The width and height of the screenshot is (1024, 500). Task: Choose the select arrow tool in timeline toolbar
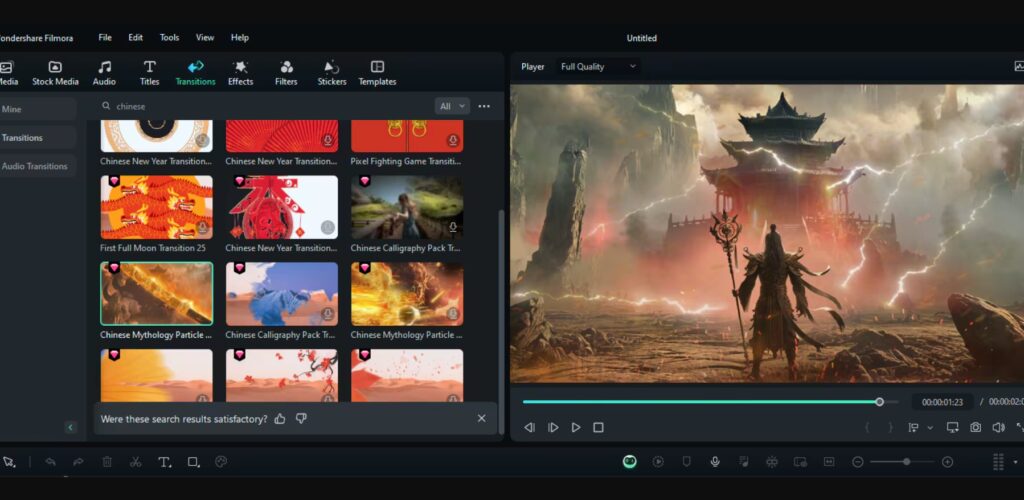click(x=9, y=462)
